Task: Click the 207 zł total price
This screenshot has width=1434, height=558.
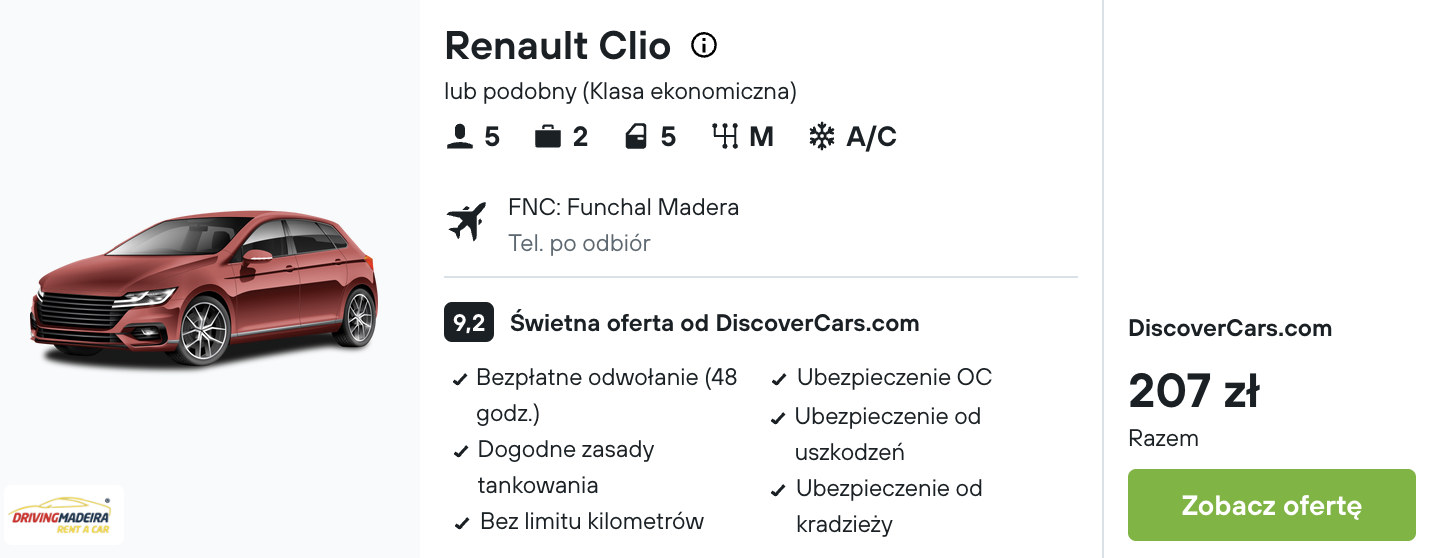Action: [1193, 391]
